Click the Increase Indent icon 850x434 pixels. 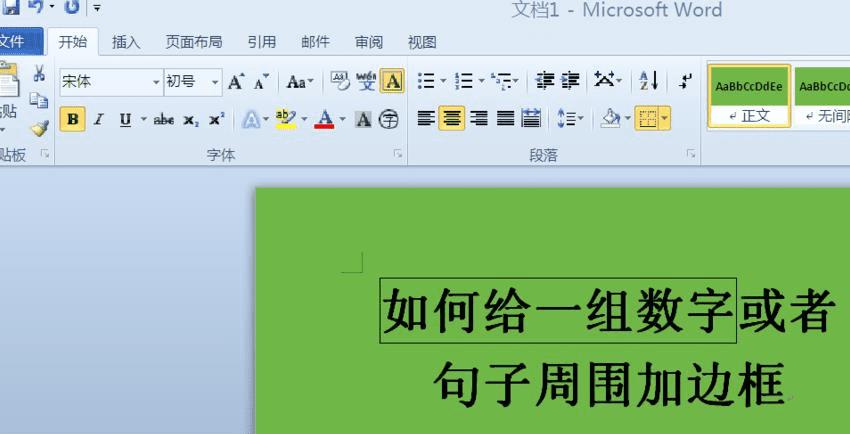click(570, 81)
